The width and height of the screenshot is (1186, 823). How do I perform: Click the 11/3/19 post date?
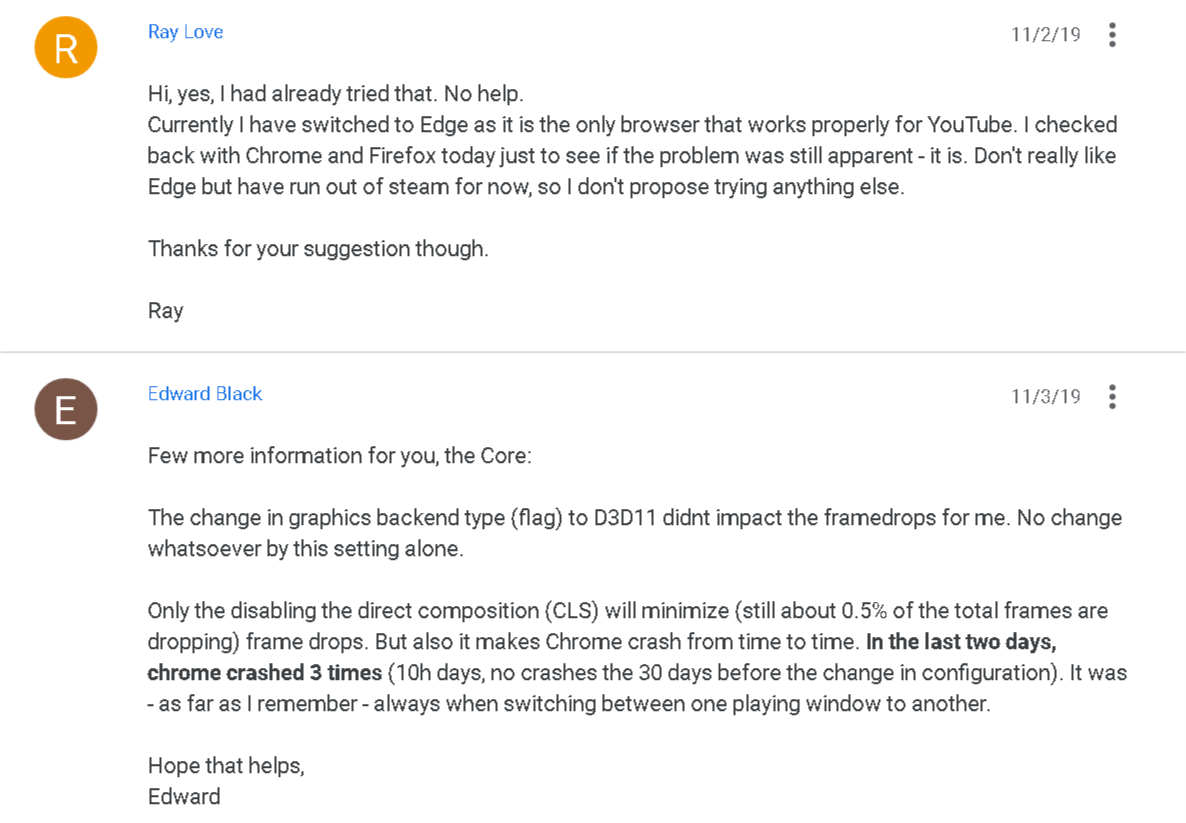pos(1045,396)
